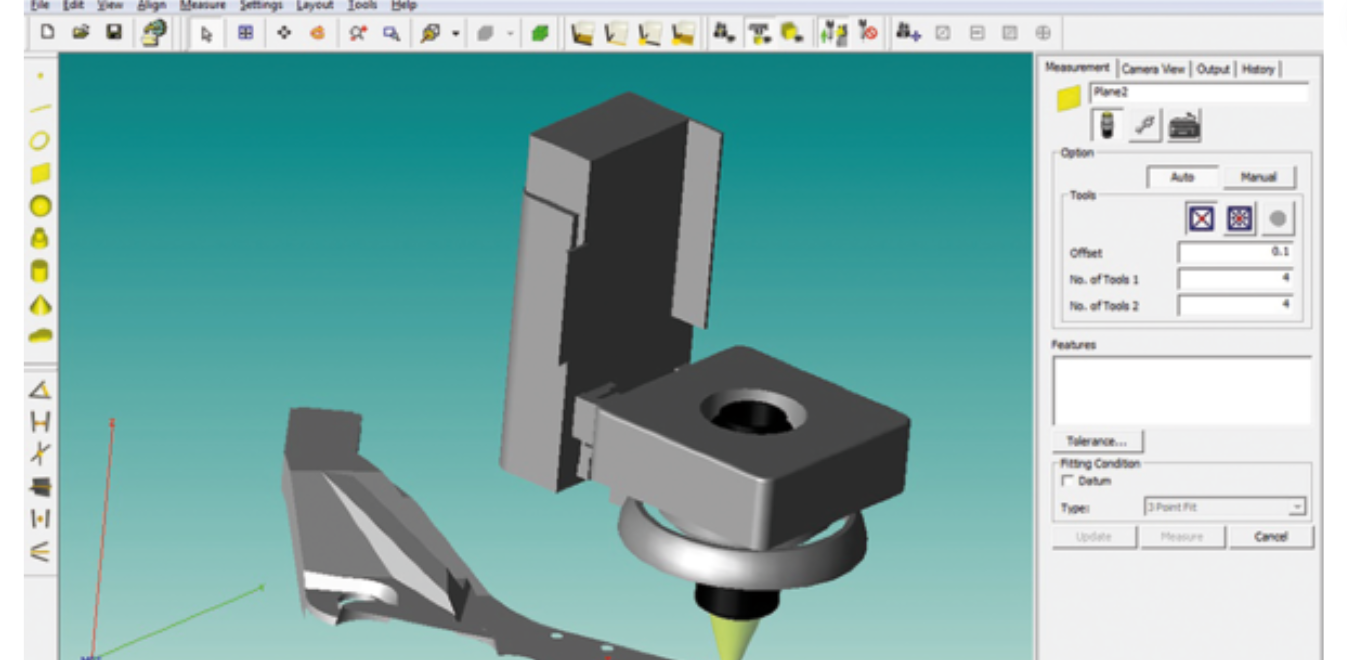Click the angle measurement tool
Screen dimensions: 1347x660
tap(40, 389)
